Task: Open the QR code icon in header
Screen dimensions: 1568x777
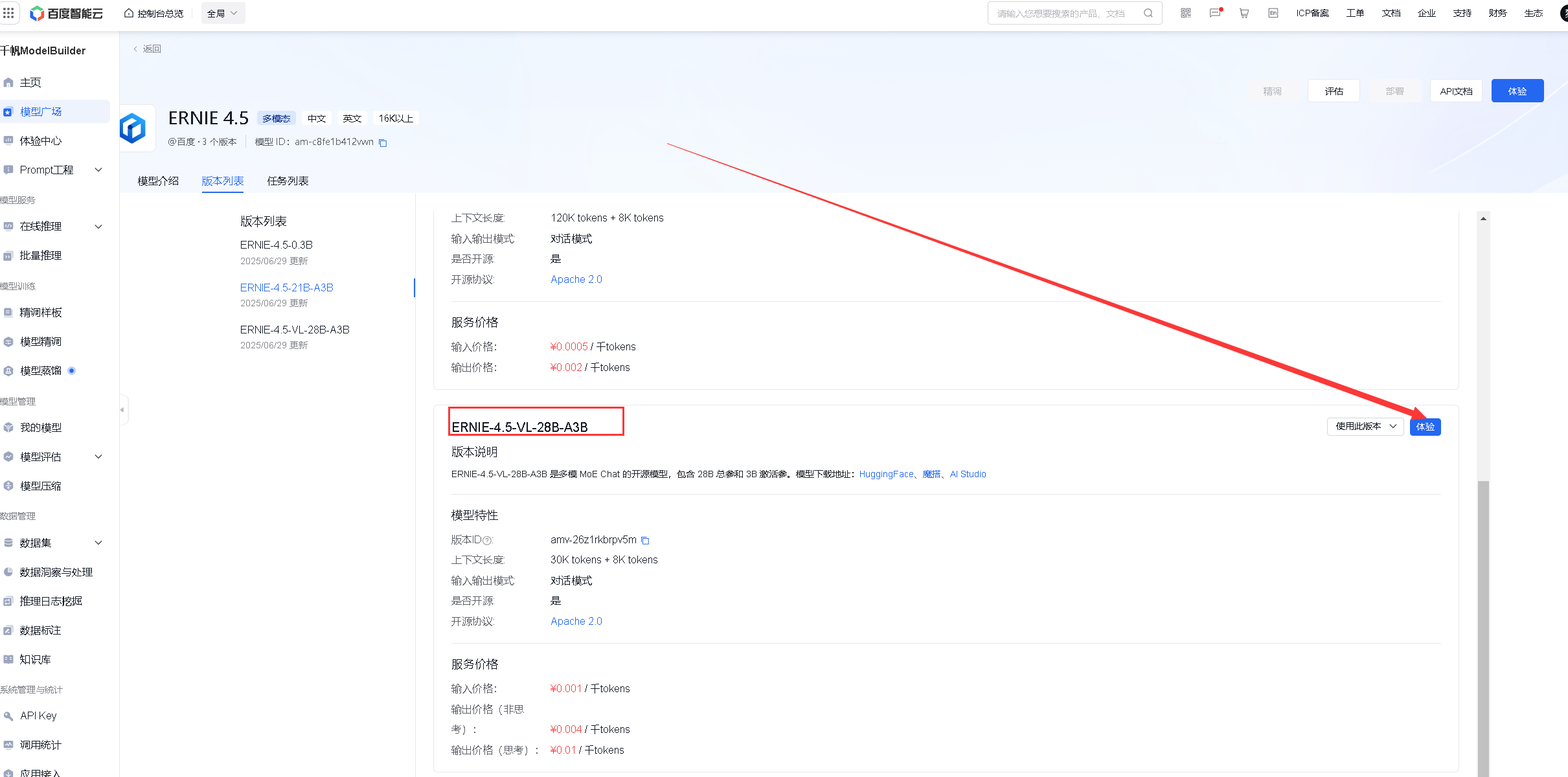Action: tap(1186, 13)
